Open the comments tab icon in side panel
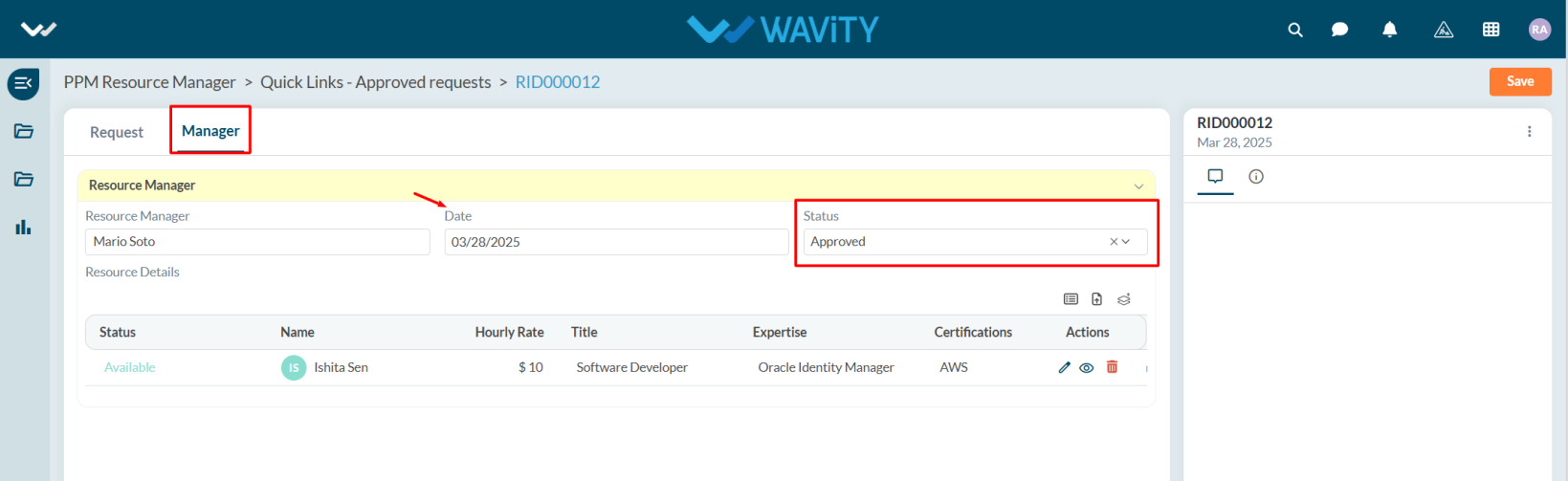 click(1215, 176)
